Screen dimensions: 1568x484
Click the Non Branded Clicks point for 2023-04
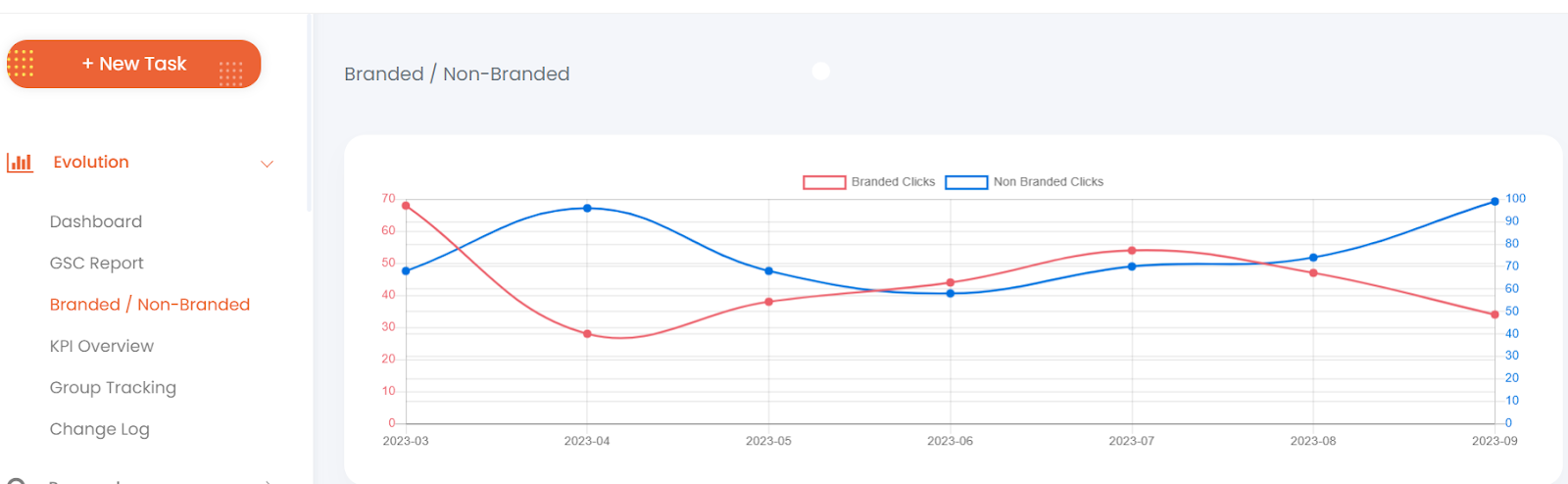[587, 209]
